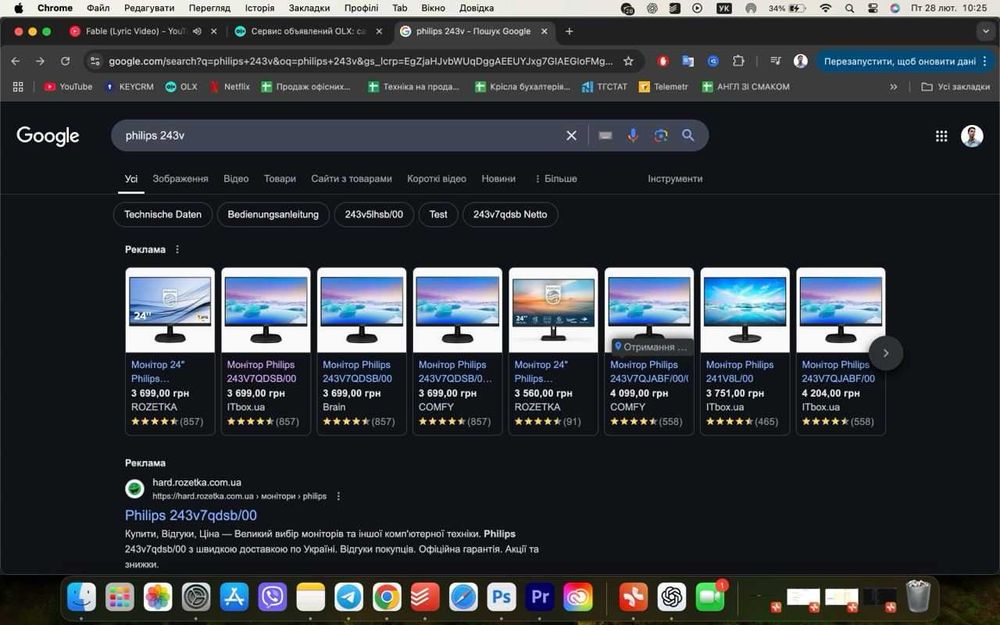Select the 243v7qdsb Netto chip
This screenshot has height=625, width=1000.
pos(510,214)
